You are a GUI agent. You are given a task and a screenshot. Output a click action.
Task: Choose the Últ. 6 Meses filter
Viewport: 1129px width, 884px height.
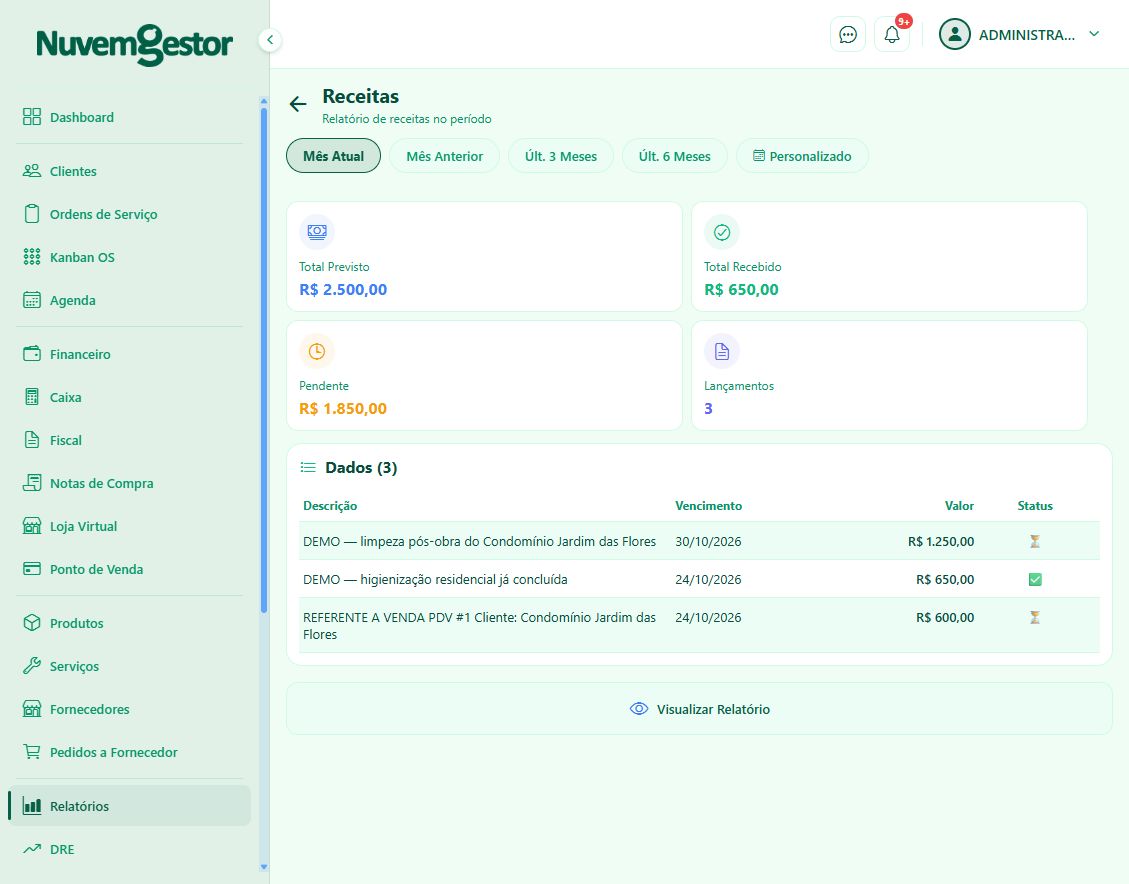click(x=675, y=156)
